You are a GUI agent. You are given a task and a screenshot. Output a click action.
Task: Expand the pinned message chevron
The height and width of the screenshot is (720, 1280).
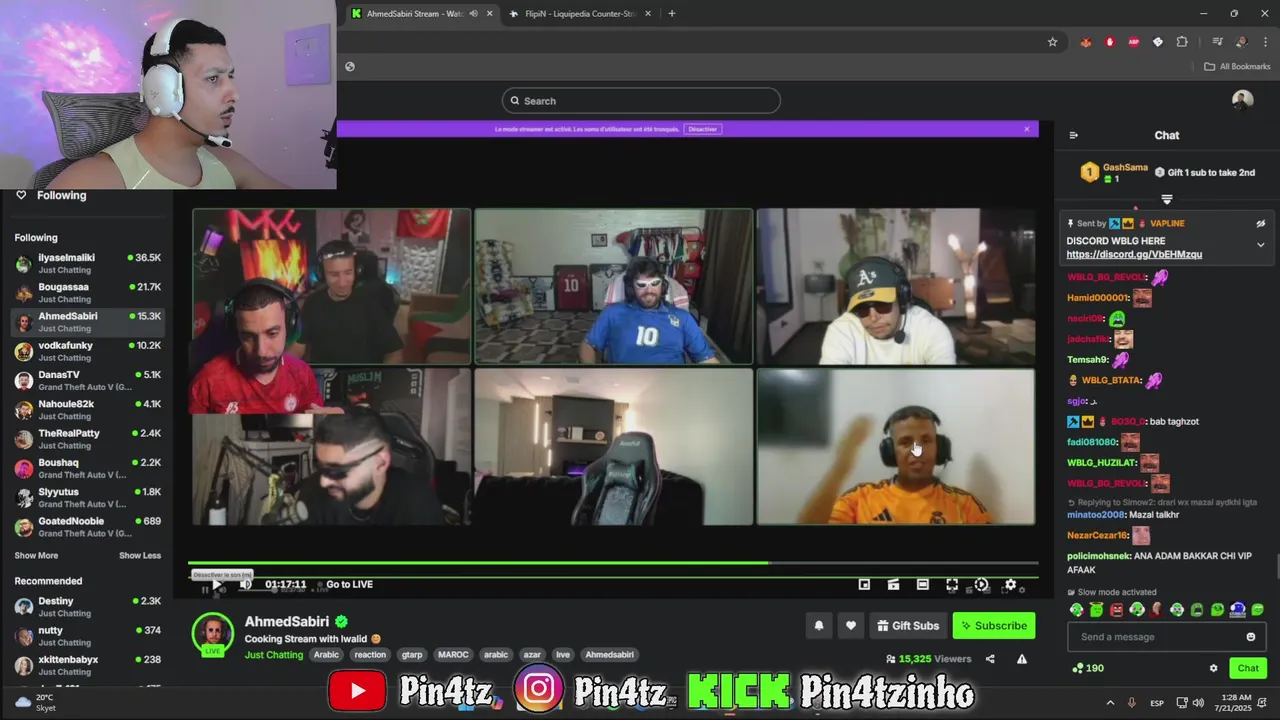tap(1260, 245)
